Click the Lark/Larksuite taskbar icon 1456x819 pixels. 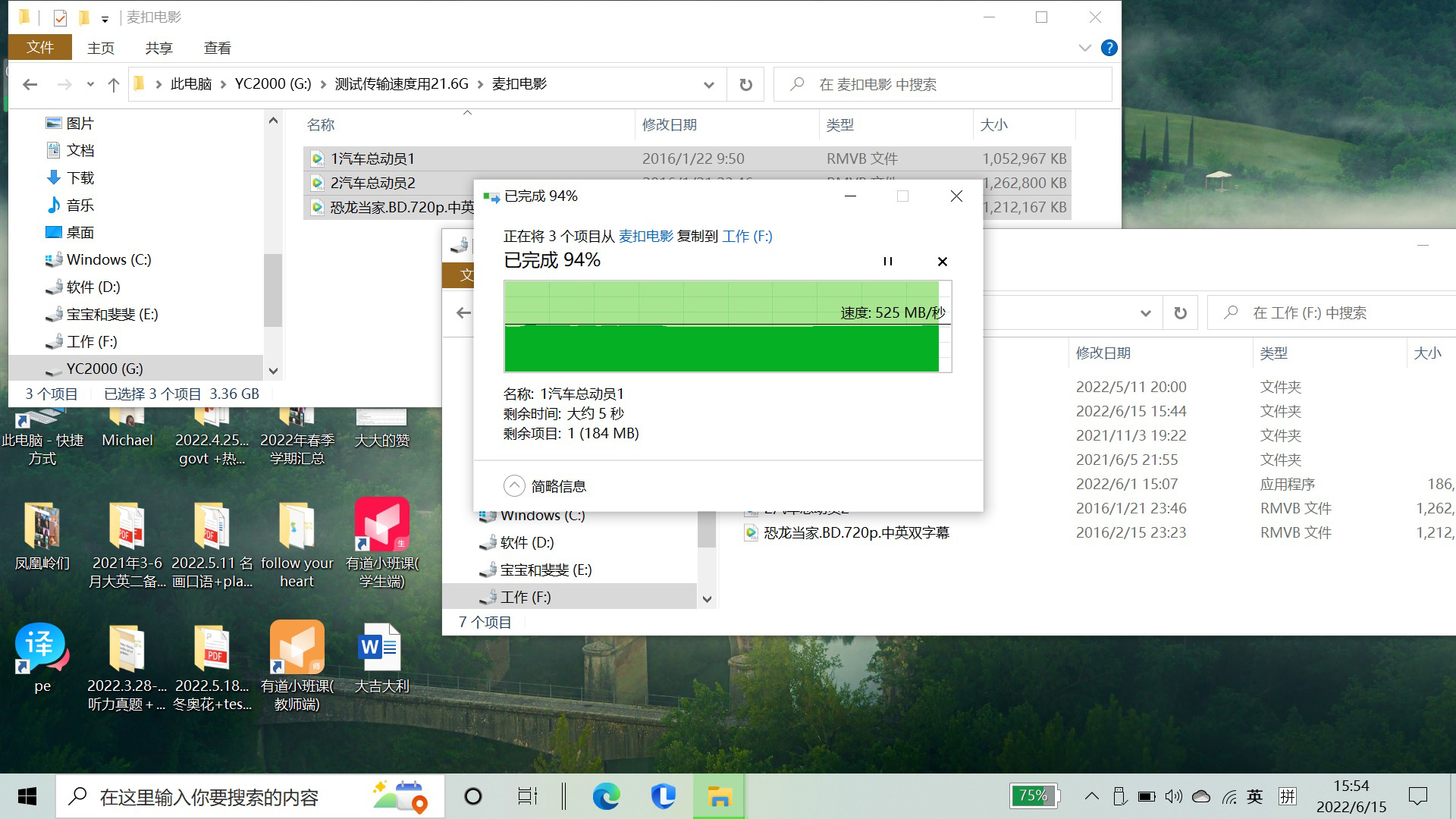[663, 796]
